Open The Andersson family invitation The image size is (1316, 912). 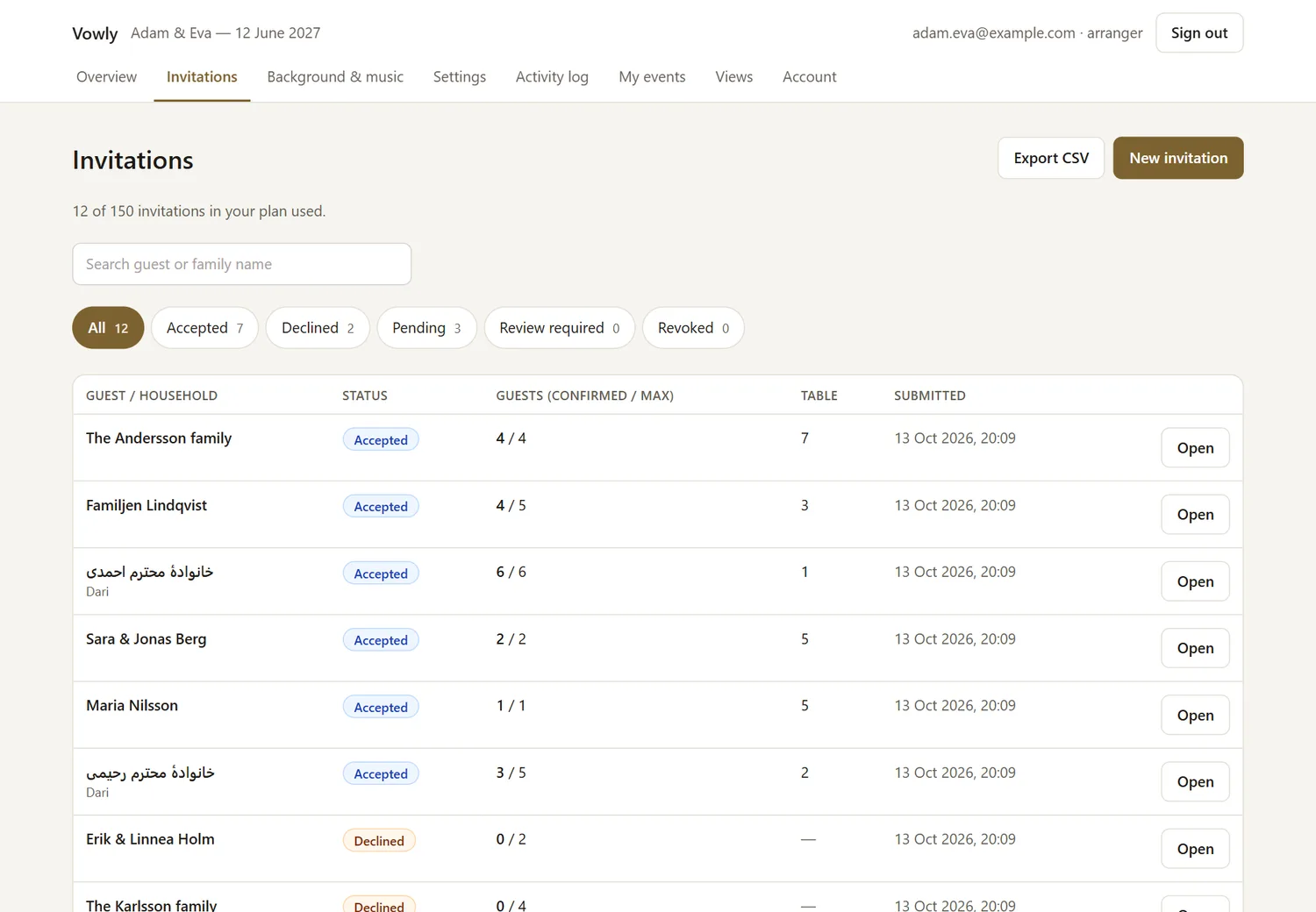tap(1195, 448)
